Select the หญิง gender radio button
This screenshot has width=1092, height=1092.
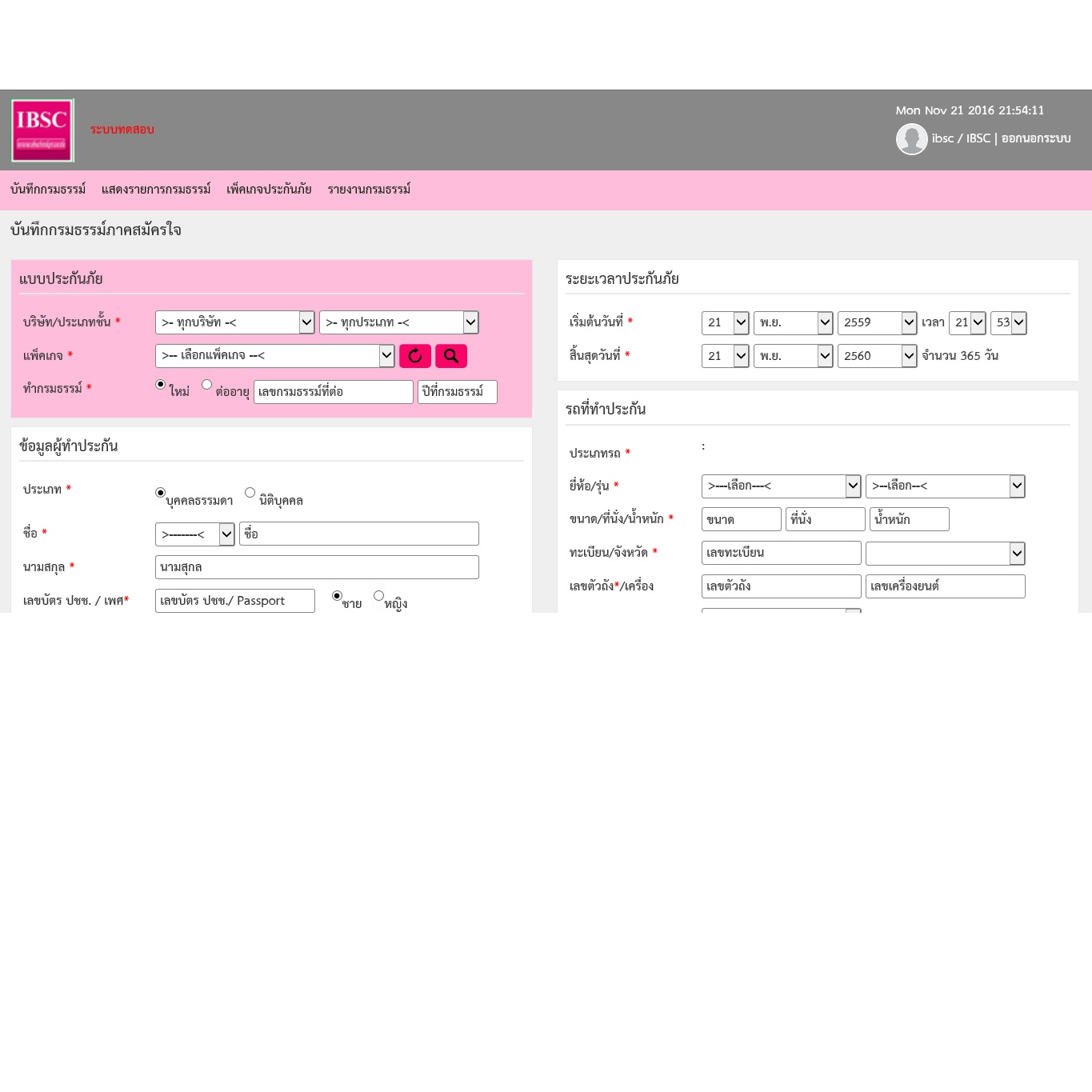pos(378,595)
